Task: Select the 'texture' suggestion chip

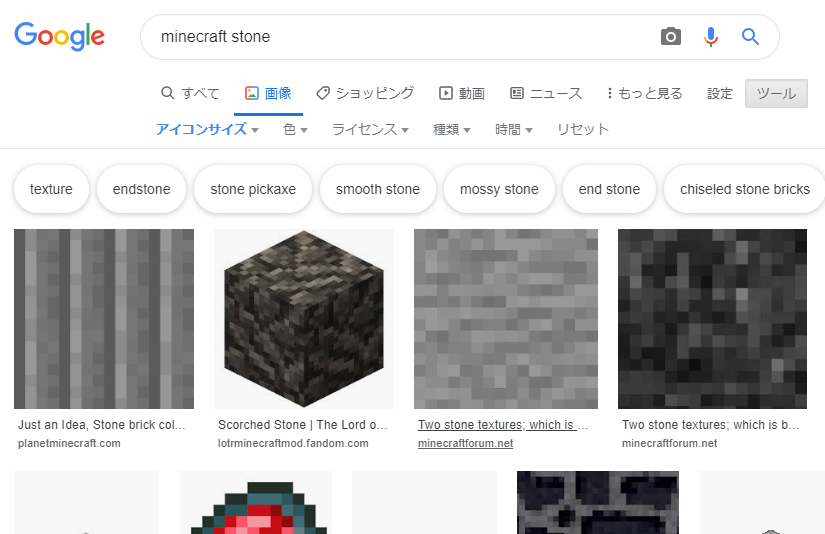Action: (x=51, y=189)
